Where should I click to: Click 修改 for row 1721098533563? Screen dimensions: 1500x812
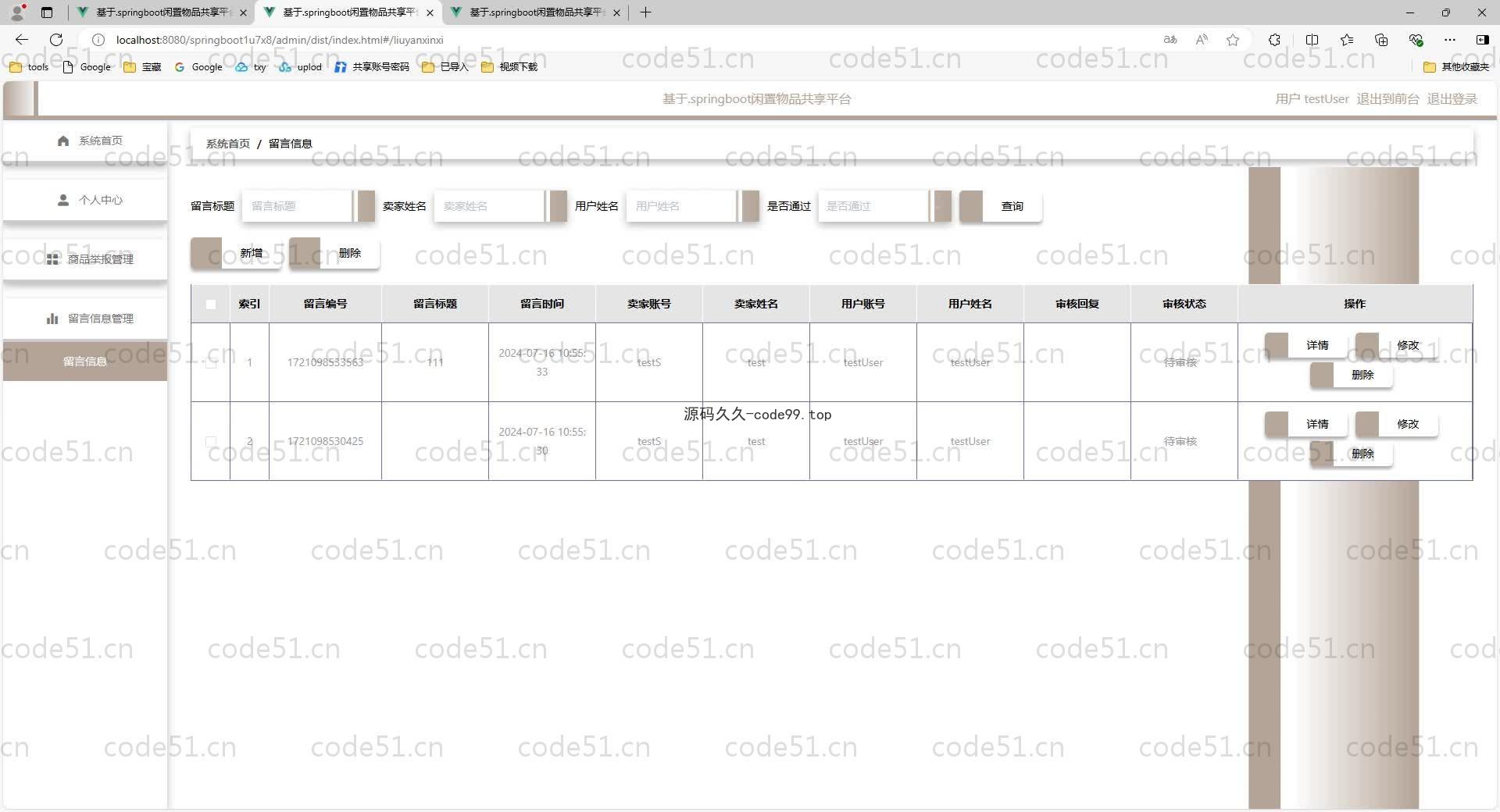[1396, 345]
